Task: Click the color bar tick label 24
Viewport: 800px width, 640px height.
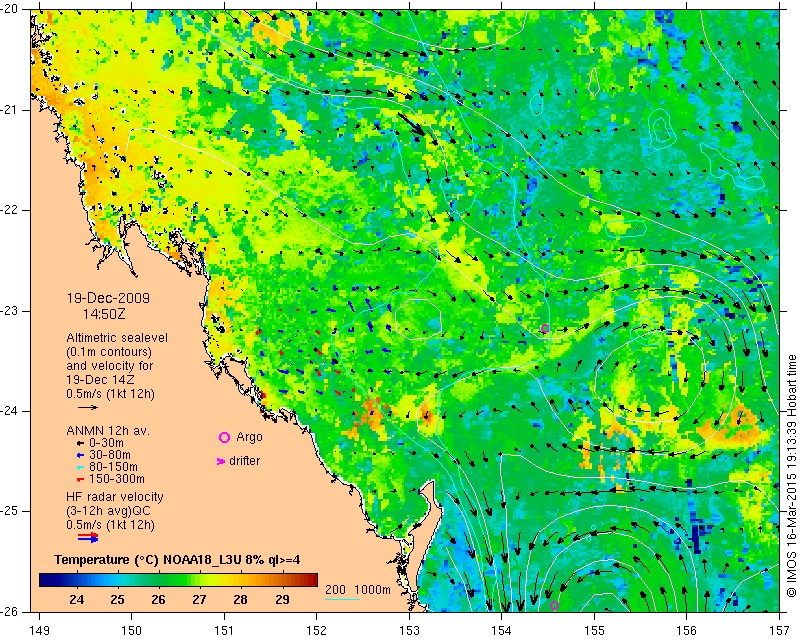Action: point(76,599)
